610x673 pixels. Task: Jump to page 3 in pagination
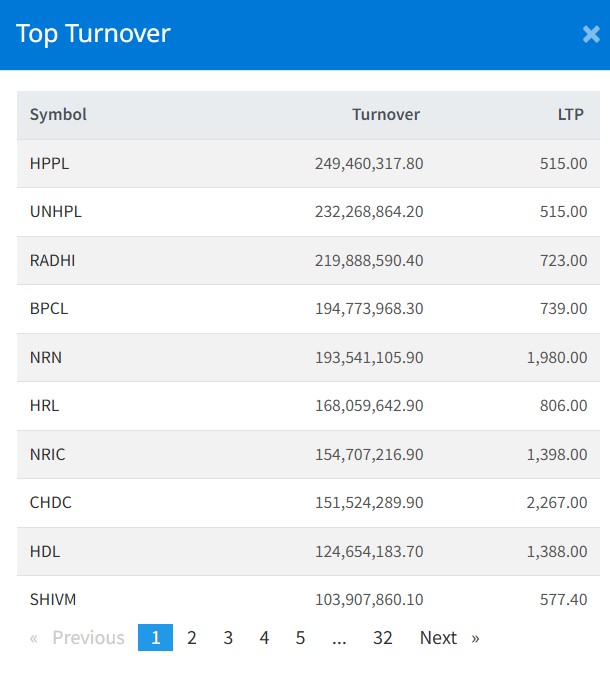coord(228,638)
